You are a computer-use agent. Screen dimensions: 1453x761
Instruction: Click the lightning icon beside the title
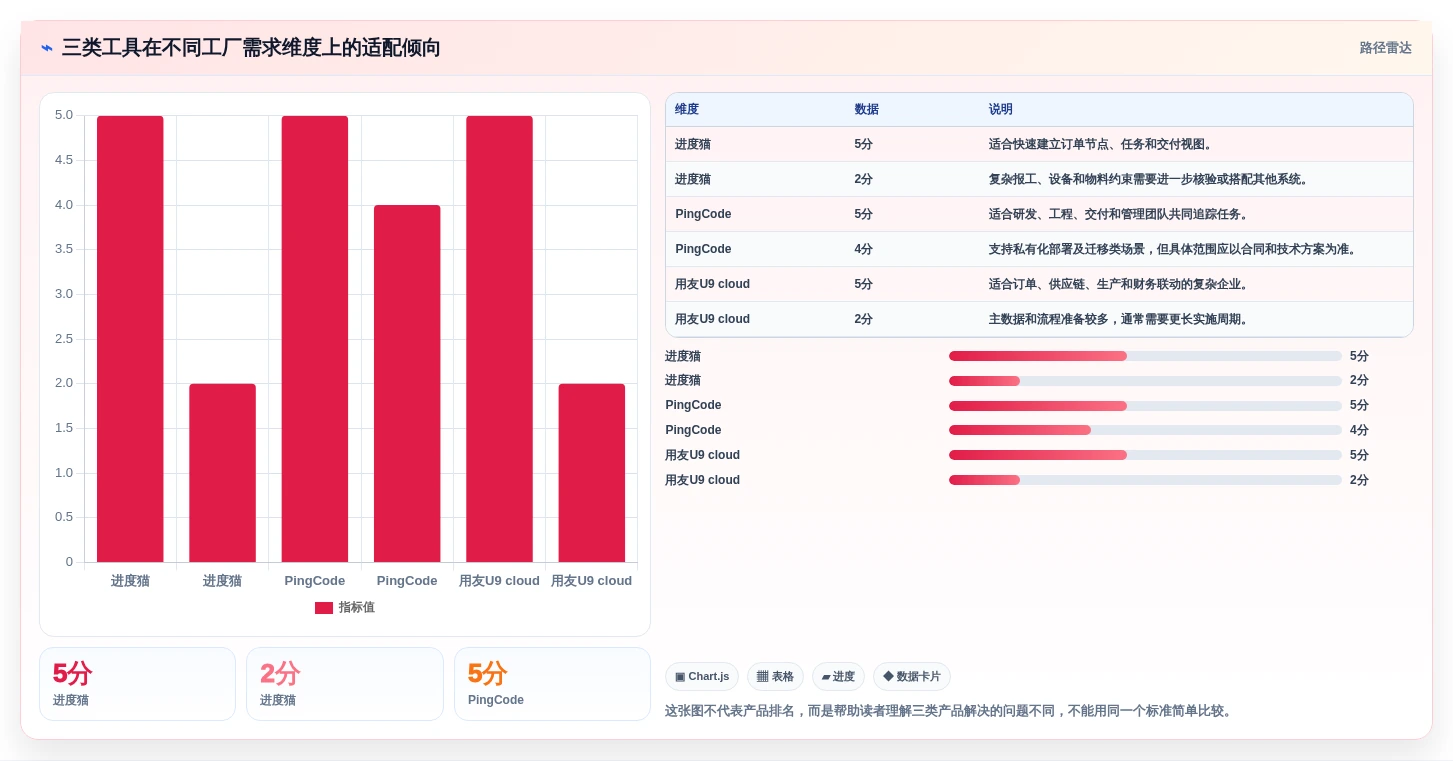47,48
